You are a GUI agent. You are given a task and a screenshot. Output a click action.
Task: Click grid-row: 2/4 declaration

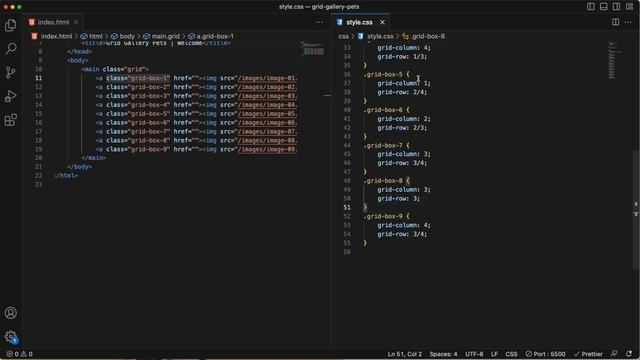click(x=402, y=92)
